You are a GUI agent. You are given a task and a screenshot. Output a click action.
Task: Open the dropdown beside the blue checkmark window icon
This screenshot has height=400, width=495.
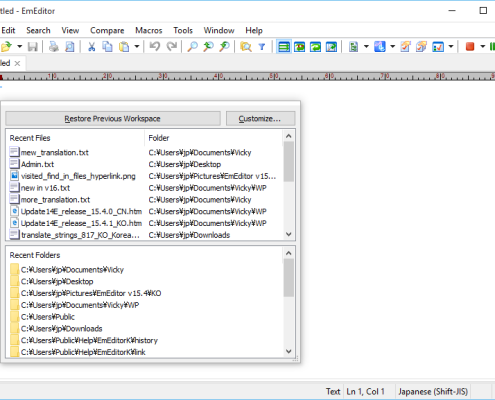click(451, 47)
